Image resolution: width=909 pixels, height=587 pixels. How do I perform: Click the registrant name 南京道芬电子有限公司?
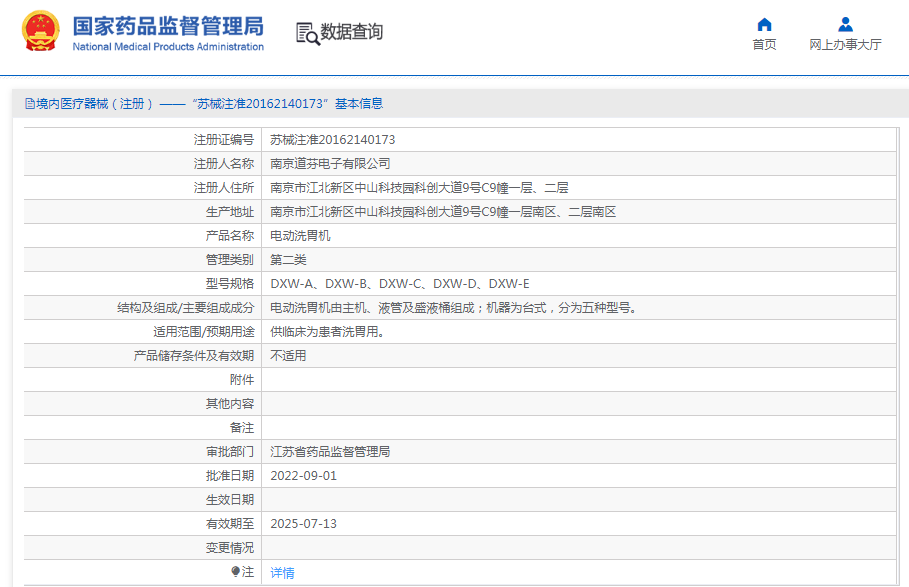click(x=330, y=164)
